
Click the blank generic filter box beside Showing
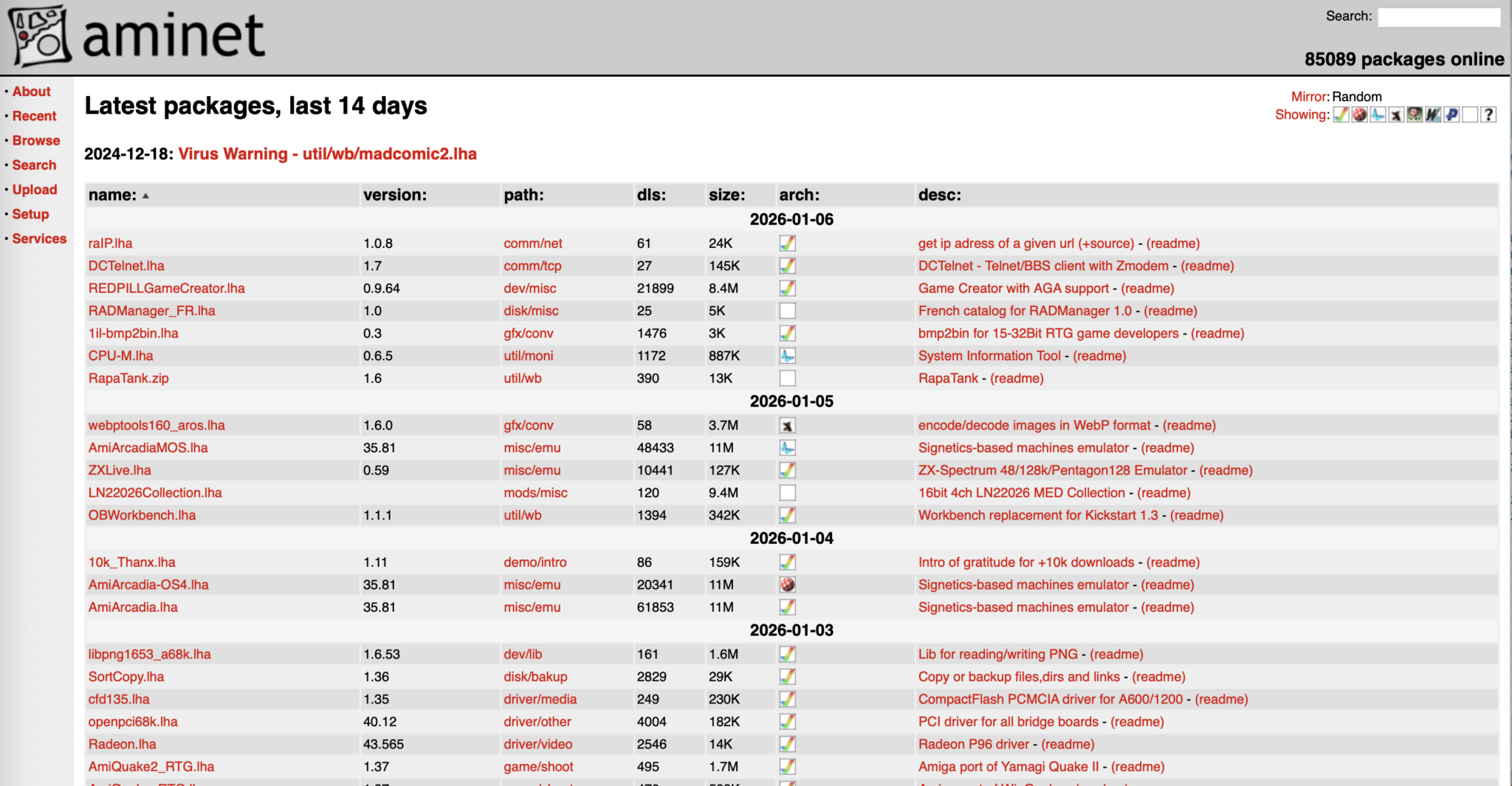[1470, 115]
